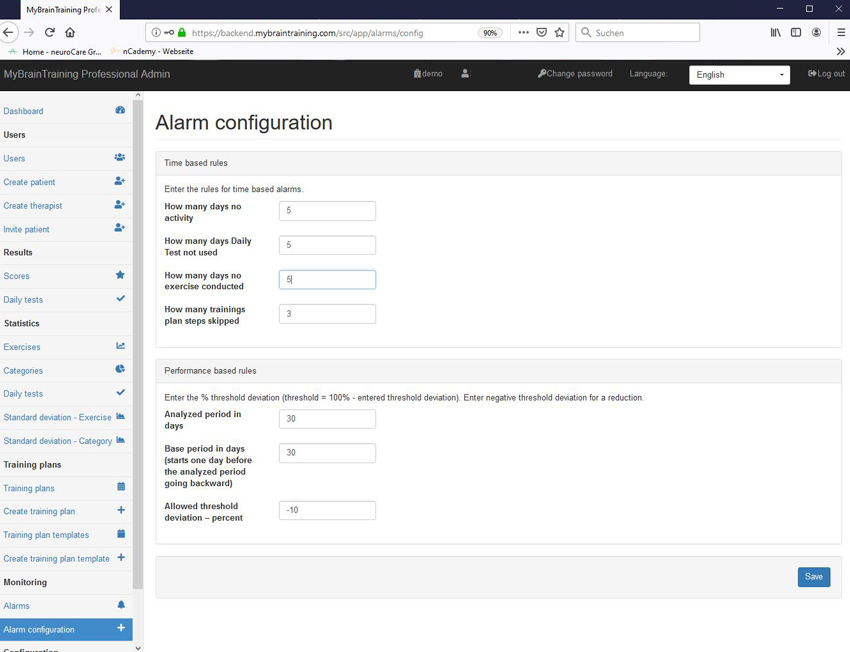Click the user profile icon in top navbar

[x=465, y=74]
